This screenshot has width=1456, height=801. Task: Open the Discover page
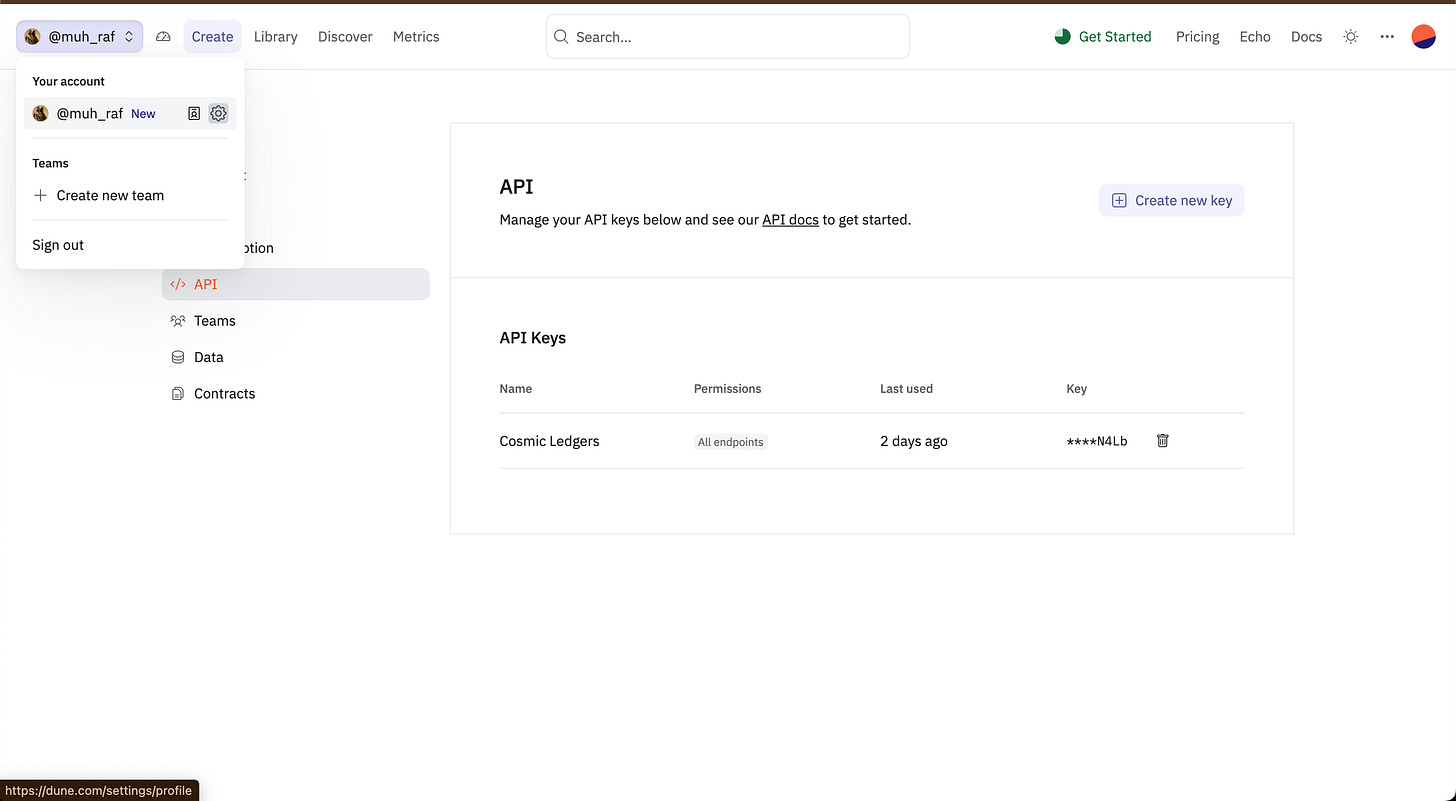(345, 37)
